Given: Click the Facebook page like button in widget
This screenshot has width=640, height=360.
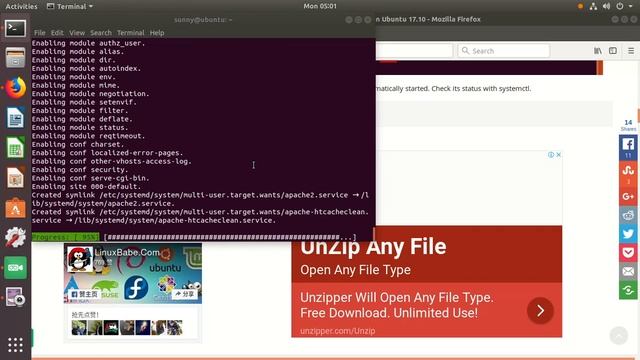Looking at the screenshot, I should [84, 294].
